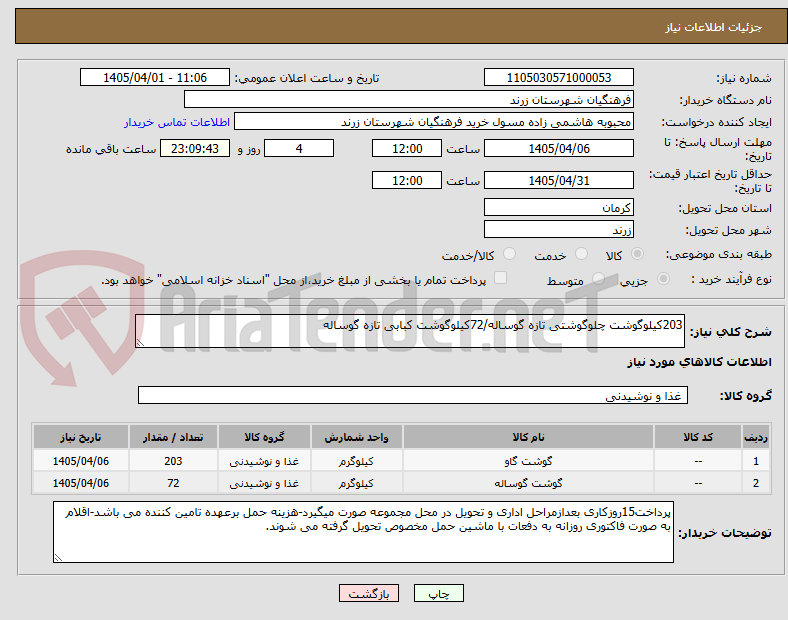The image size is (788, 620).
Task: Click the date cell in گوشت گاو row
Action: (x=80, y=461)
